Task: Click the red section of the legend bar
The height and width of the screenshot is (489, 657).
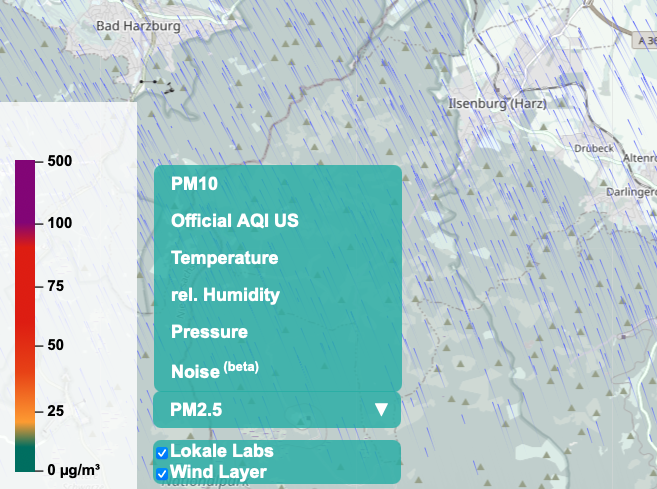Action: 25,320
